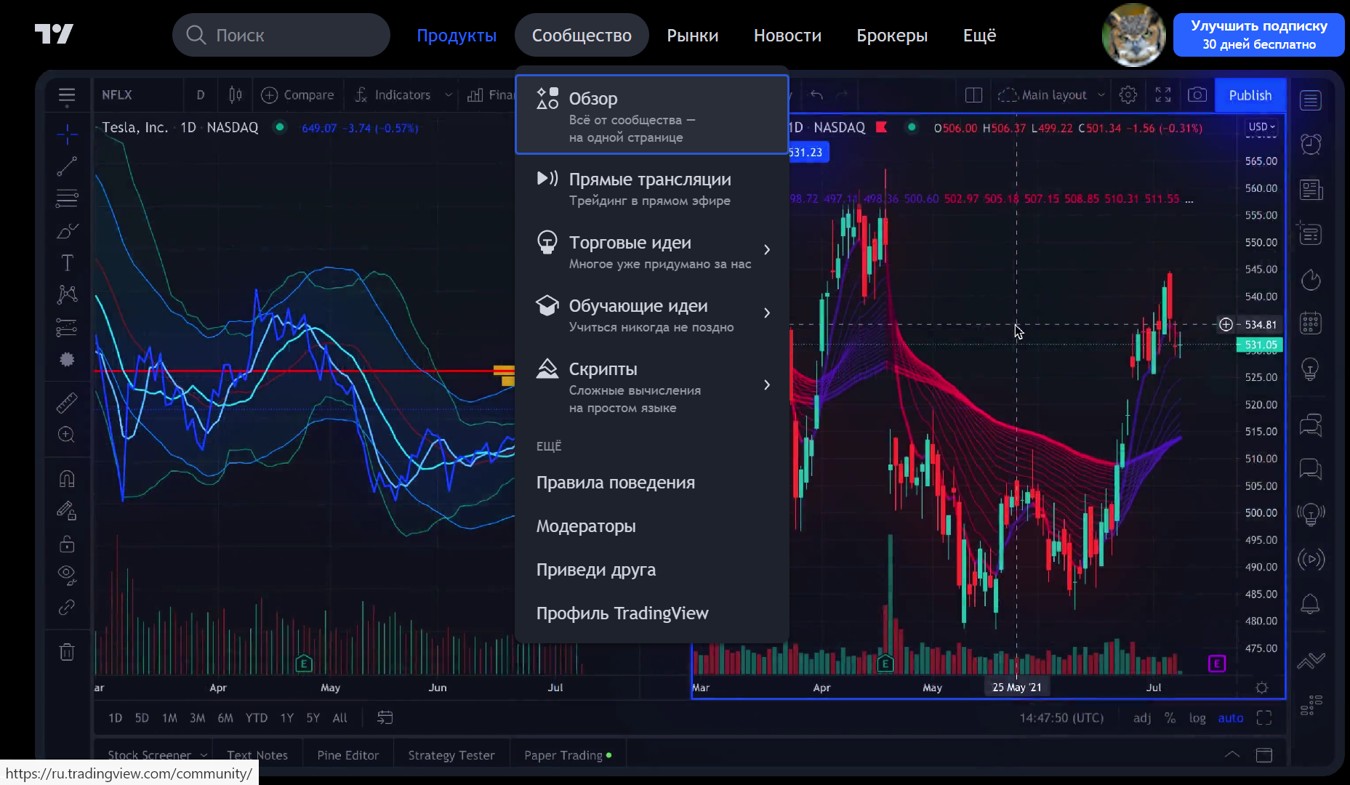
Task: Toggle stay in drawing mode
Action: pos(67,511)
